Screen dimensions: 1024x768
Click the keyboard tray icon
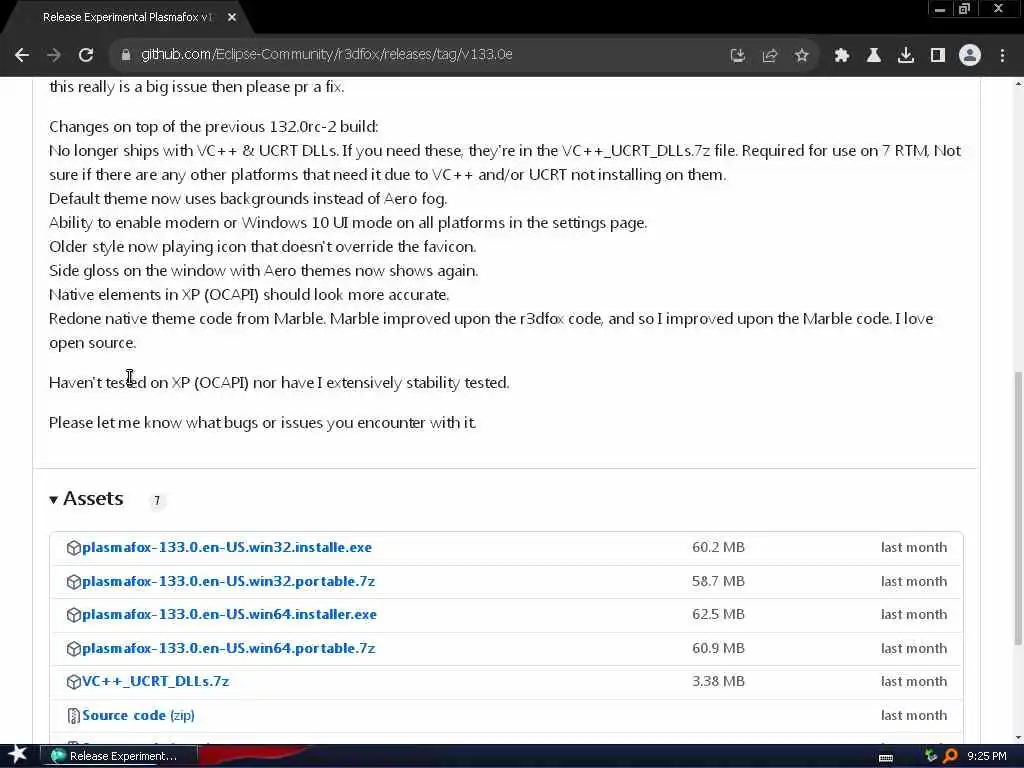pos(886,758)
